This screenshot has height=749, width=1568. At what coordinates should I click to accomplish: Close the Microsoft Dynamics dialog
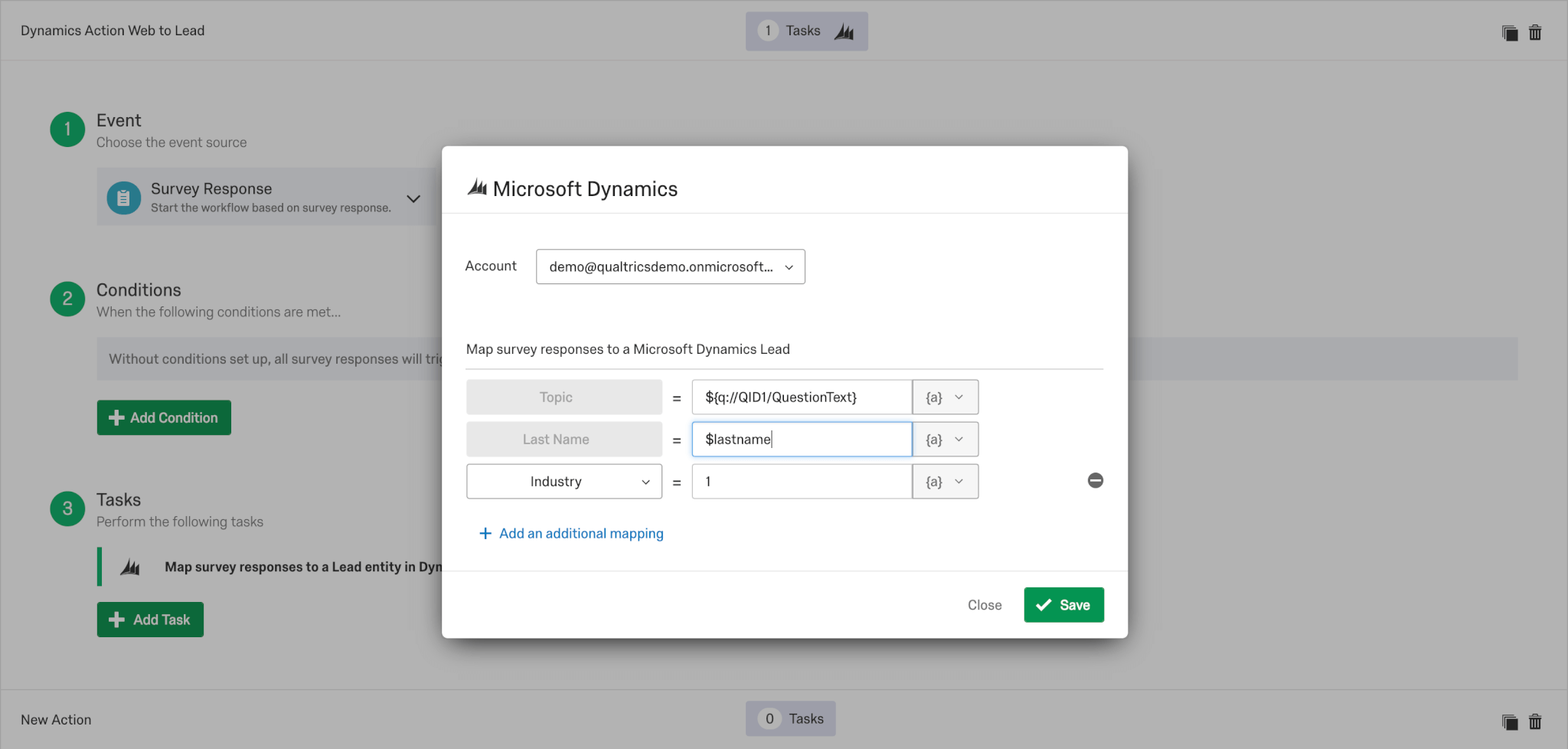[985, 605]
